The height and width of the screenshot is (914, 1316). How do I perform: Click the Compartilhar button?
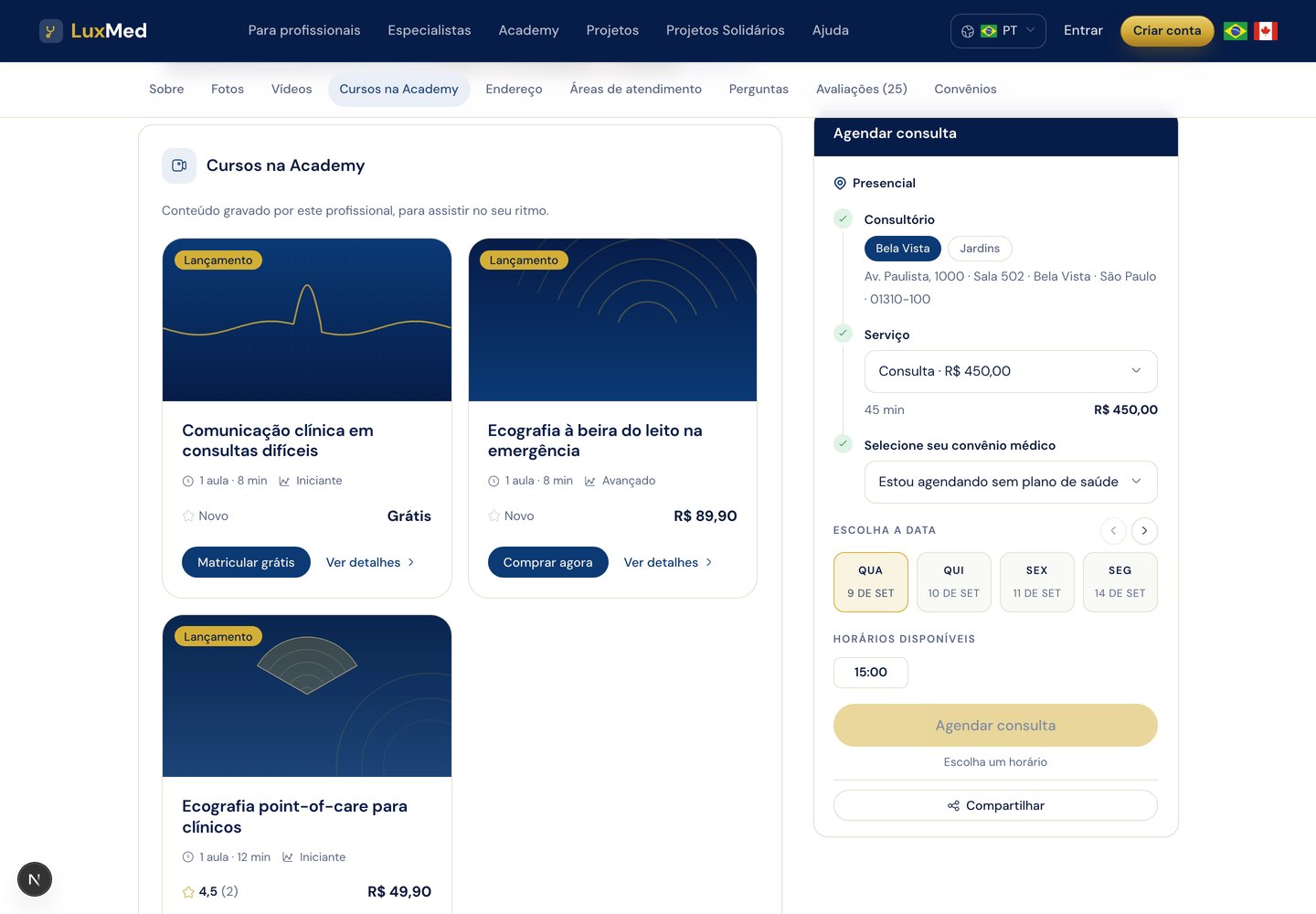(995, 805)
